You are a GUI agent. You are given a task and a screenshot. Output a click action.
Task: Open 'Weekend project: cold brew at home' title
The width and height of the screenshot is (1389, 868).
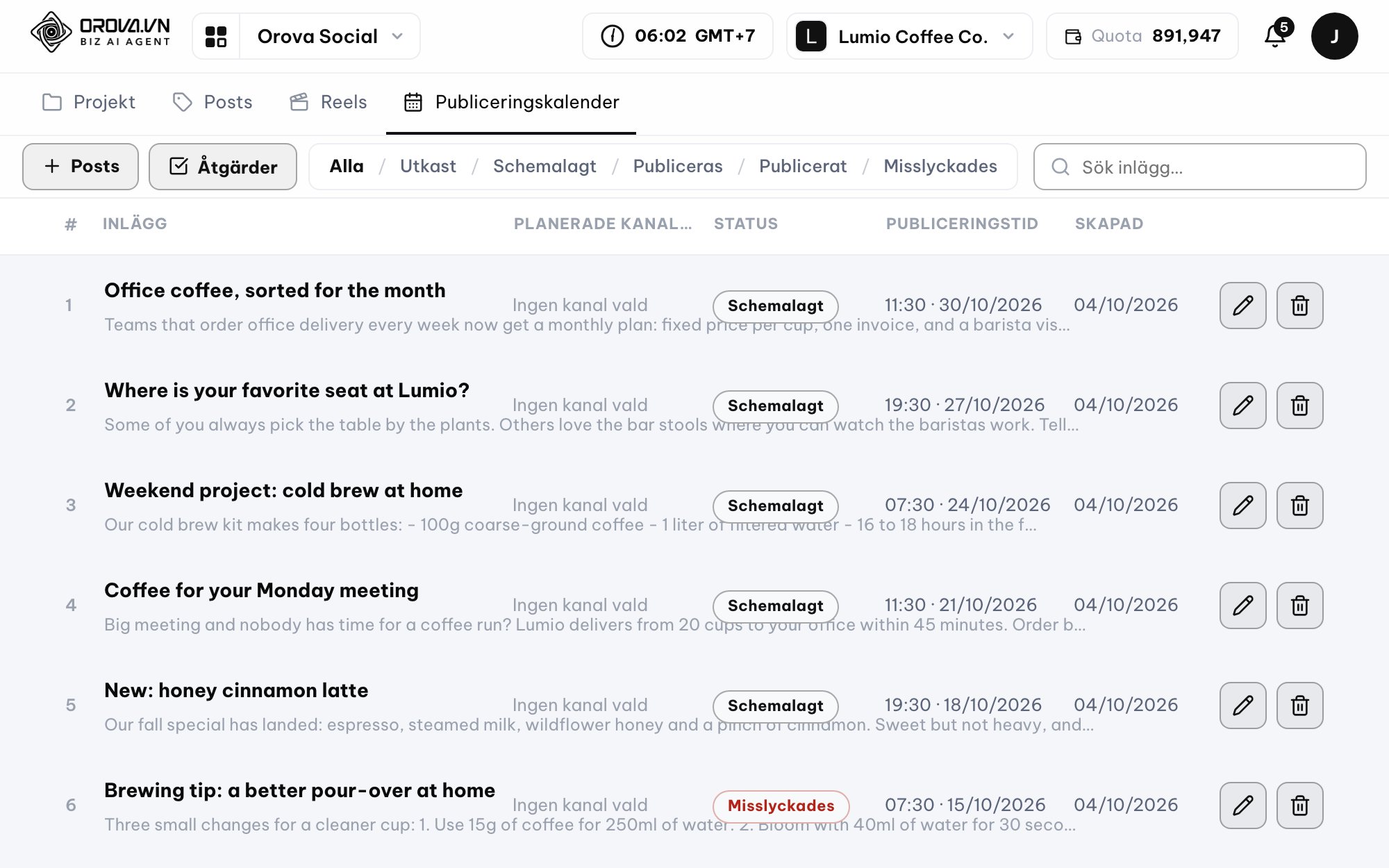click(283, 490)
